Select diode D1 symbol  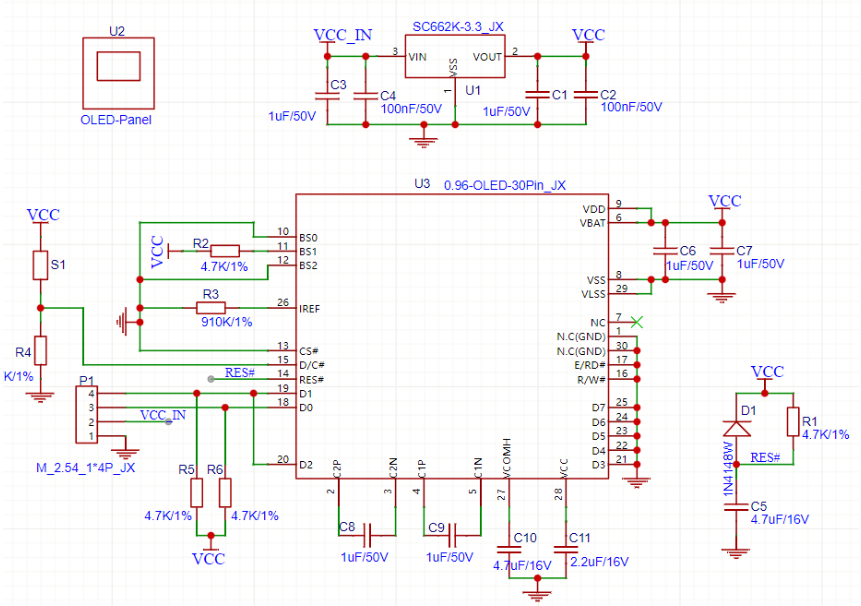737,427
